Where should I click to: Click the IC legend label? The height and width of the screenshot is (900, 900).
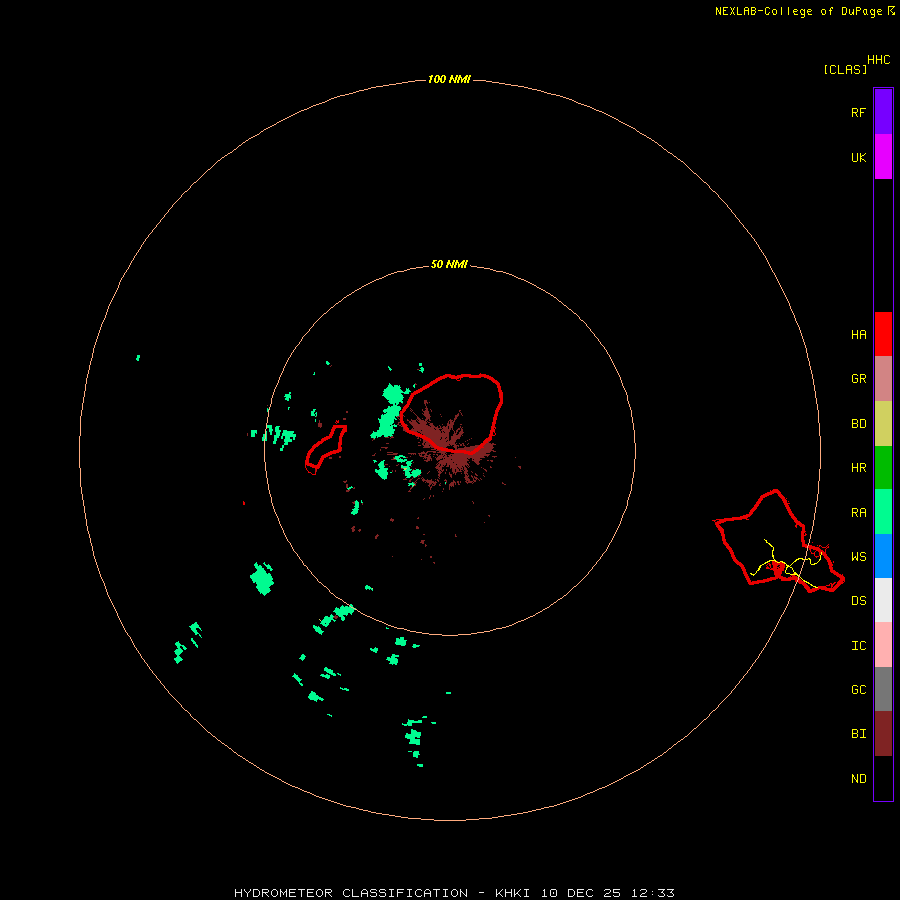pos(859,646)
